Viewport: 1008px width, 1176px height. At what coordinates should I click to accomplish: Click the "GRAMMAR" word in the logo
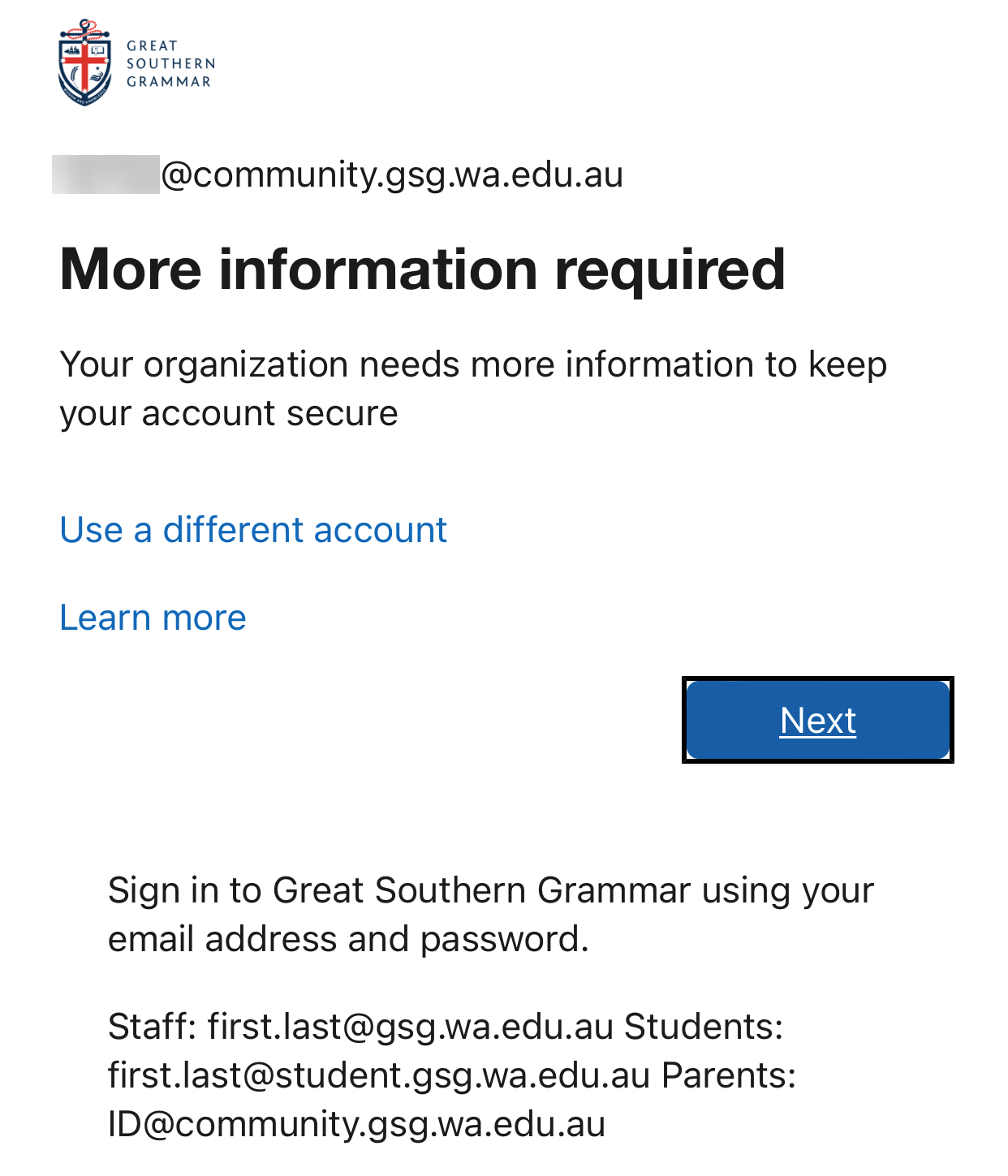[x=169, y=82]
